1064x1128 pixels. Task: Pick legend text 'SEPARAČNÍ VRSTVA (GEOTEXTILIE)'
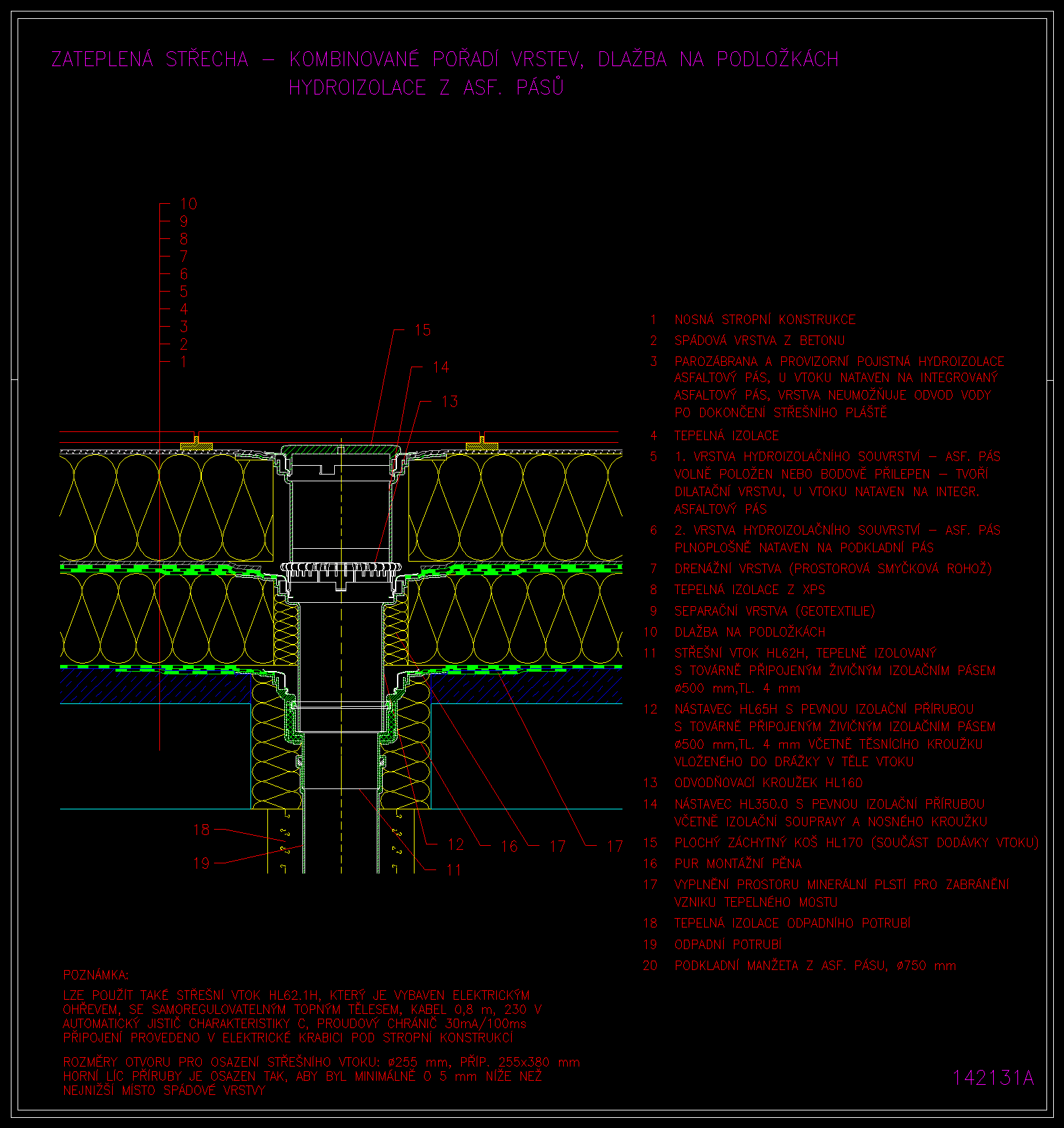click(774, 611)
